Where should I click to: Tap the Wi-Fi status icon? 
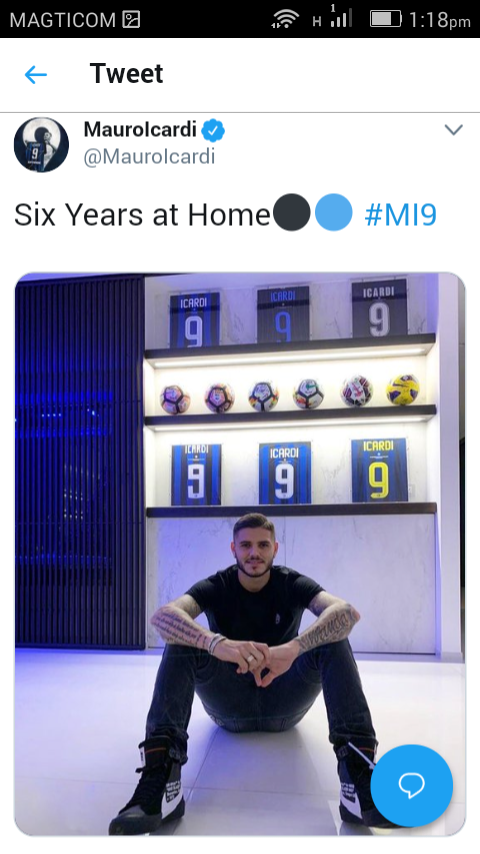(285, 19)
